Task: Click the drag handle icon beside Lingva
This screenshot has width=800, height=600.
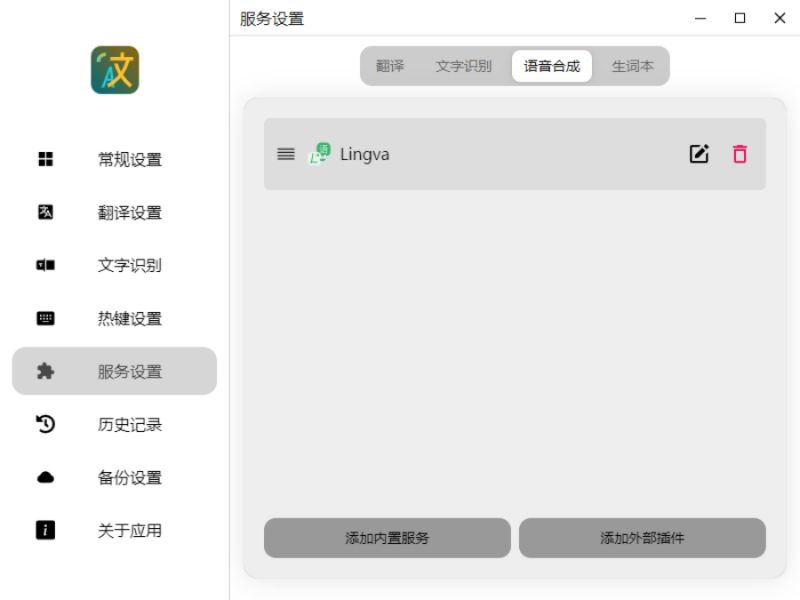Action: point(286,154)
